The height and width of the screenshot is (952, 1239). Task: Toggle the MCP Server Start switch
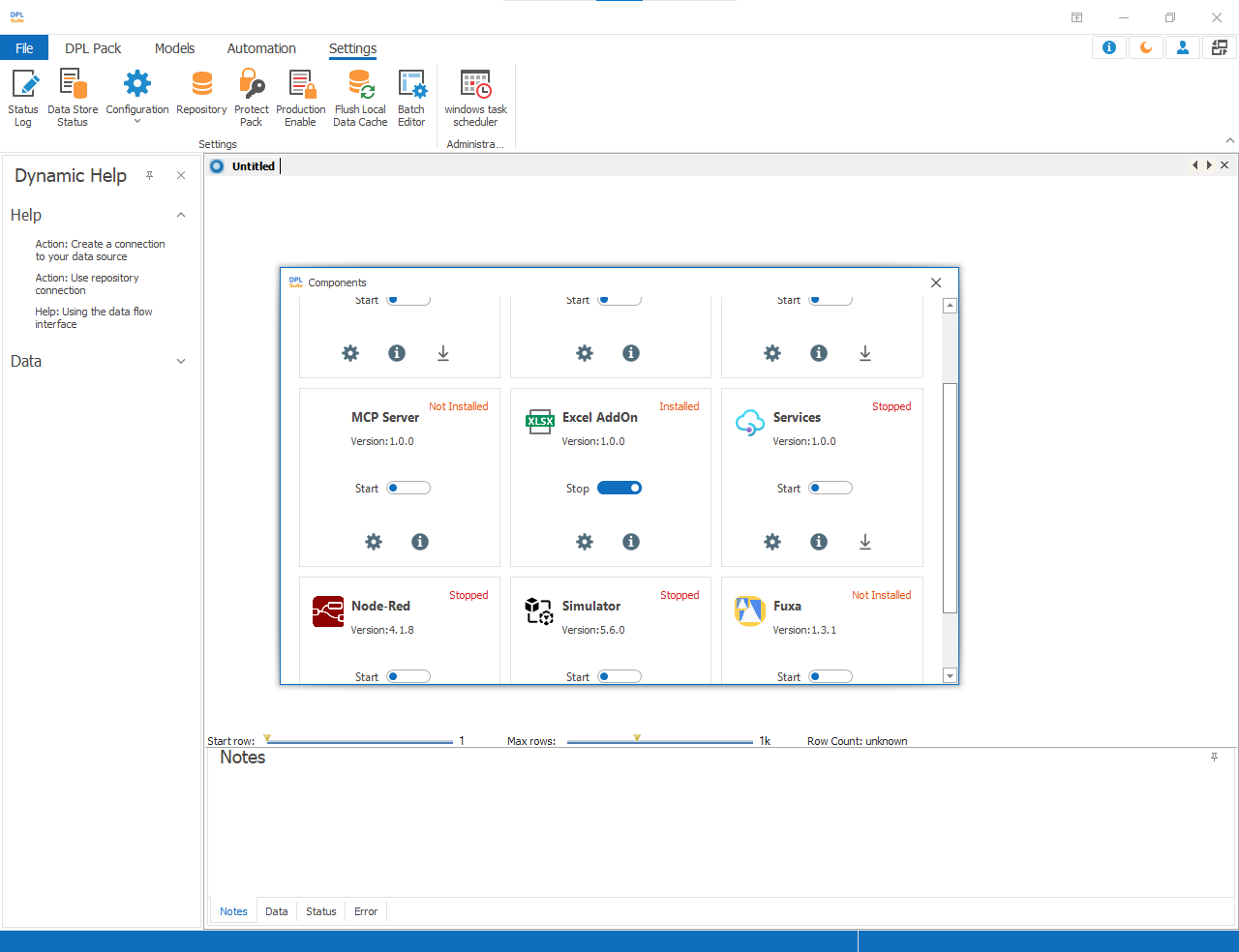tap(408, 489)
